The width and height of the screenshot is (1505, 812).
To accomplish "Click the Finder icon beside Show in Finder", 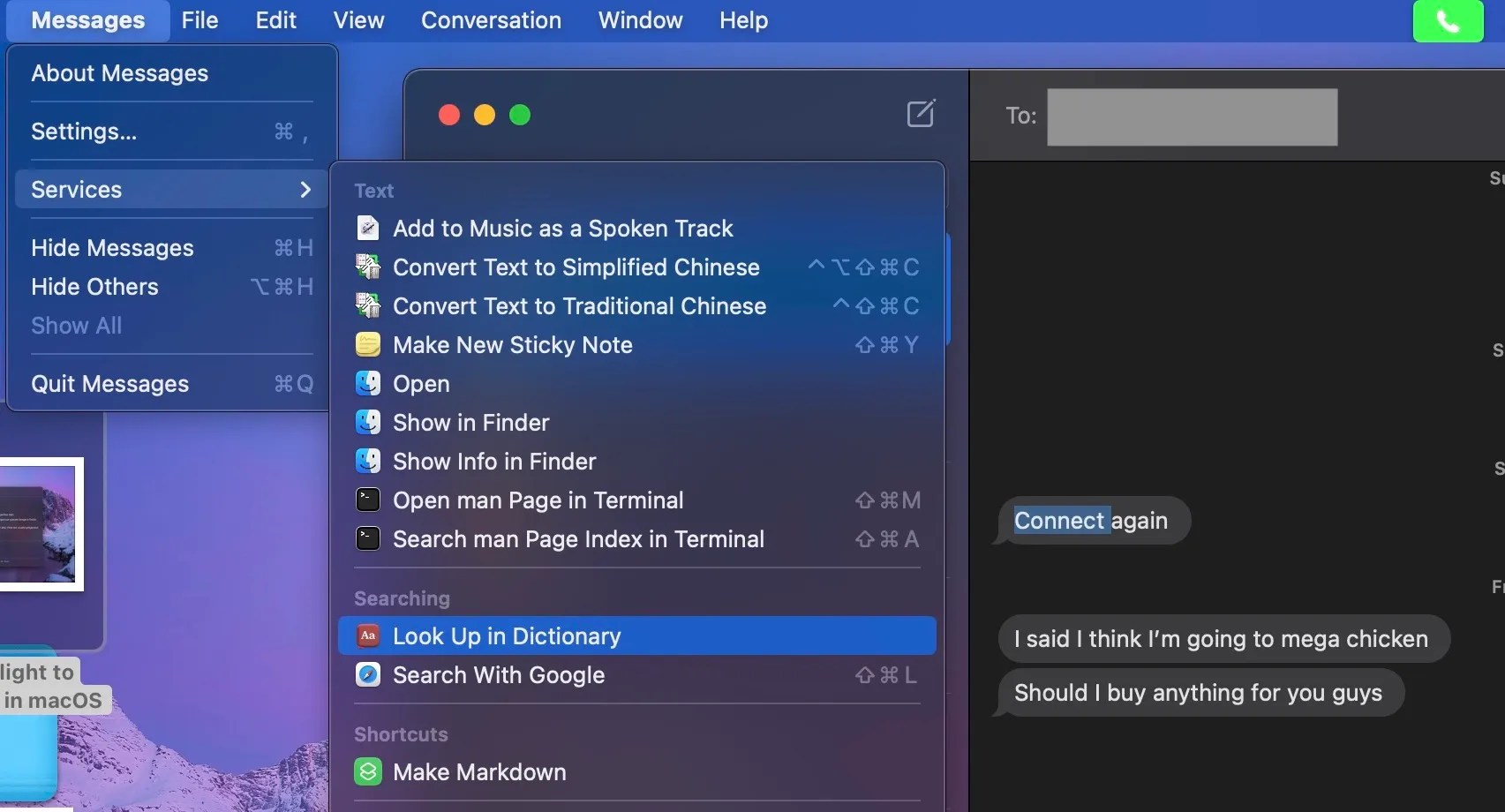I will [x=367, y=422].
